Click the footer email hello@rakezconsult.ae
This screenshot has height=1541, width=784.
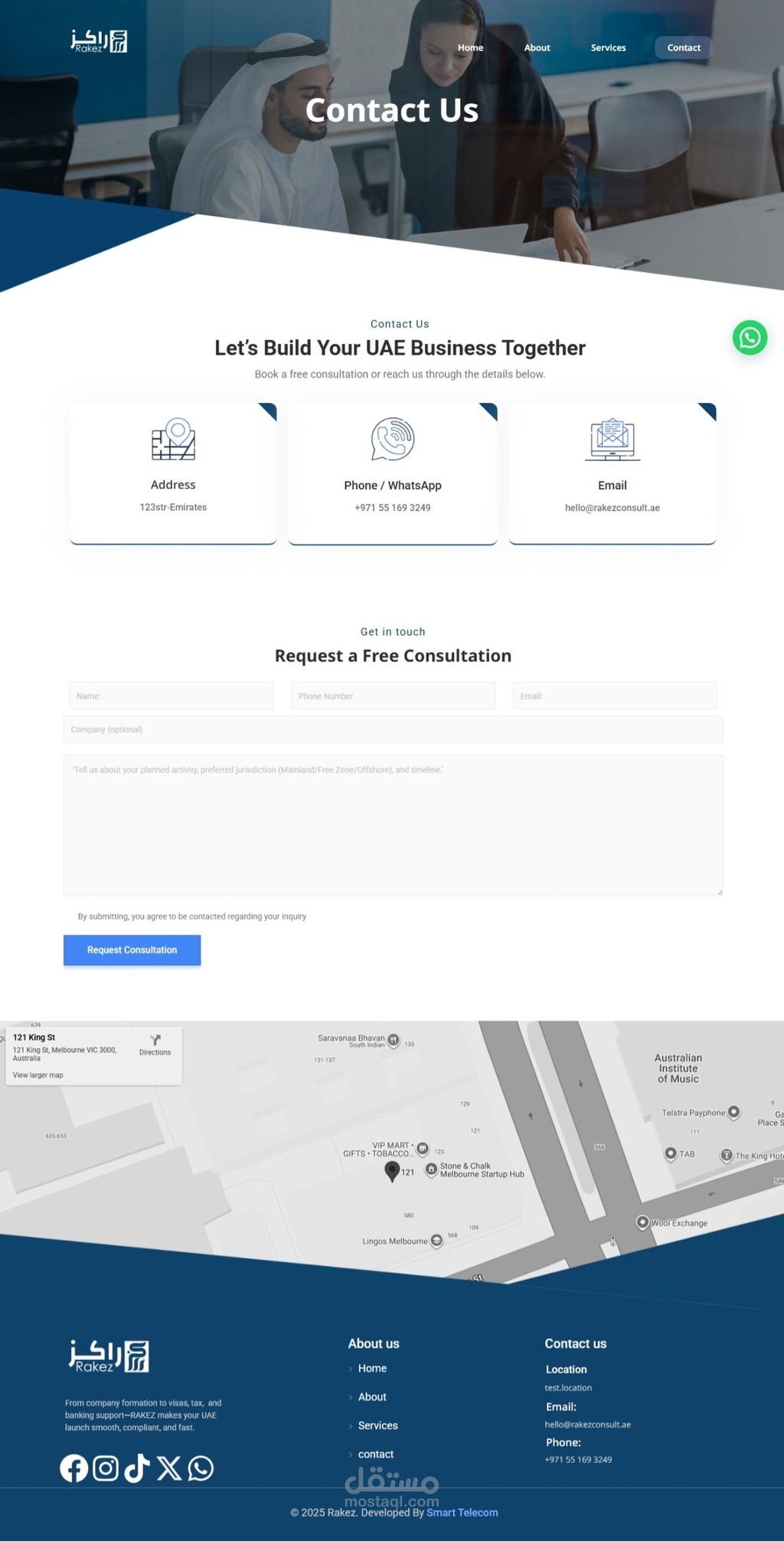click(x=588, y=1425)
